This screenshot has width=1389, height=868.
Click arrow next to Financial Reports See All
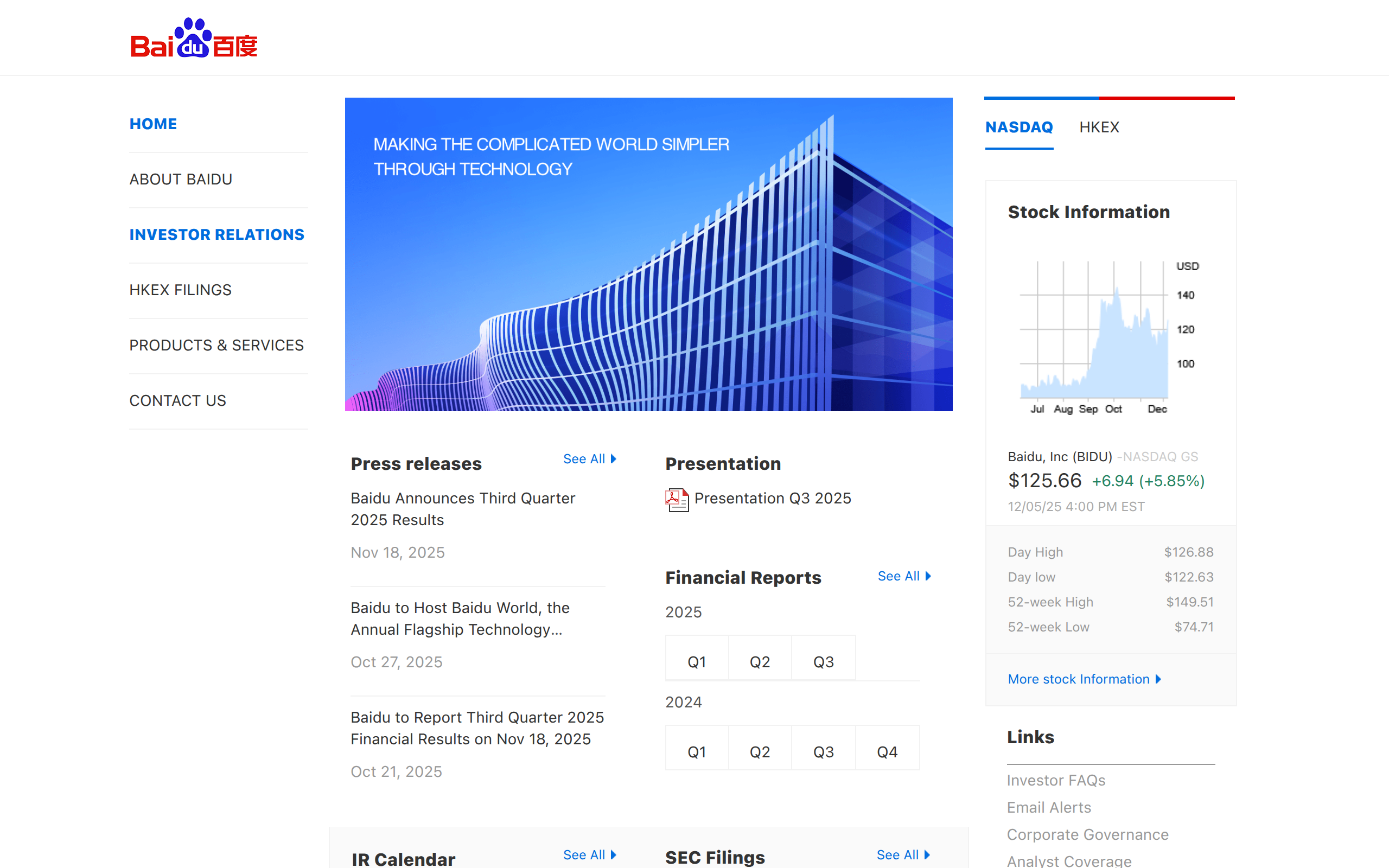(928, 576)
